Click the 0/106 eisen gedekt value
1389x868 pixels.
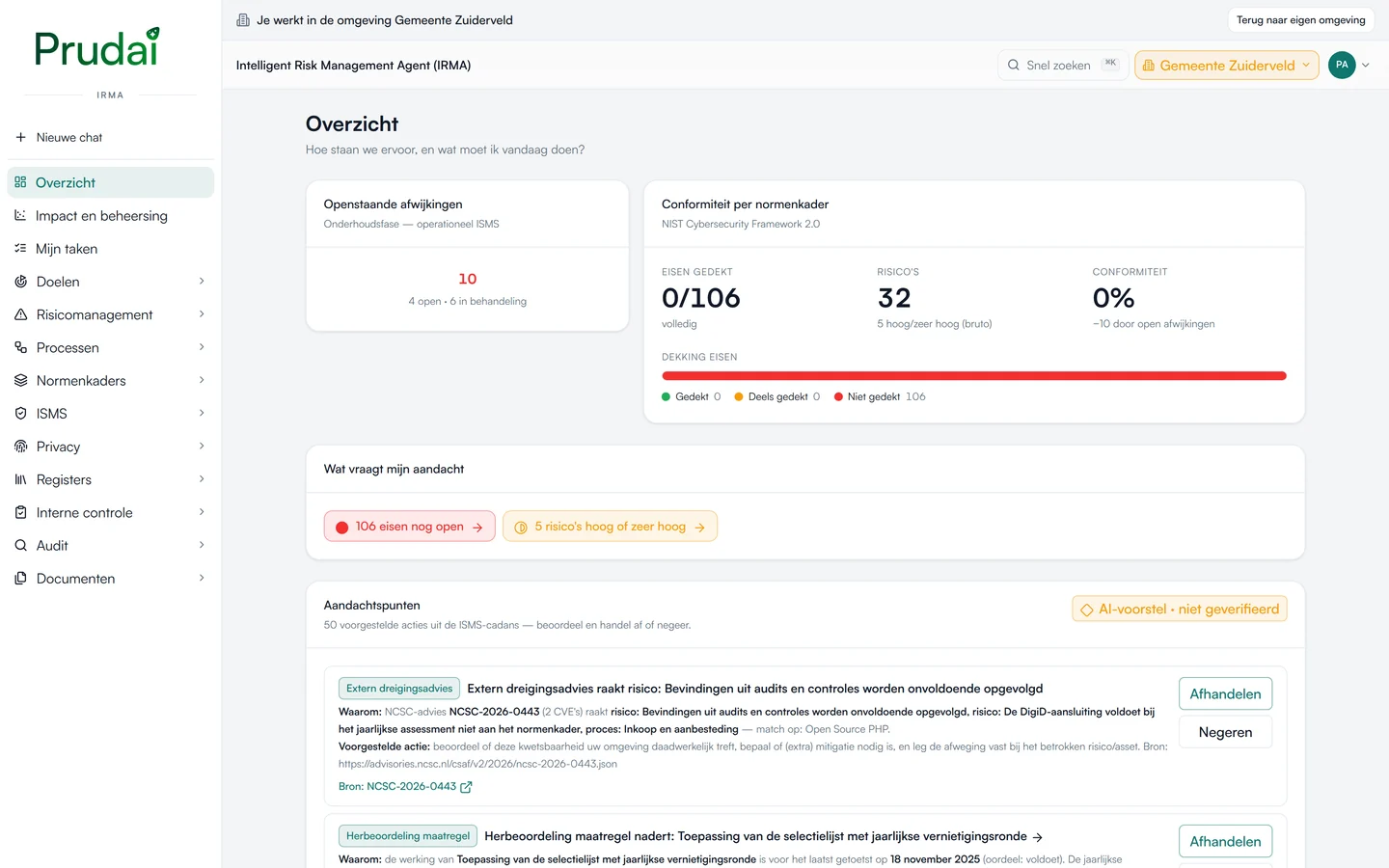point(701,298)
